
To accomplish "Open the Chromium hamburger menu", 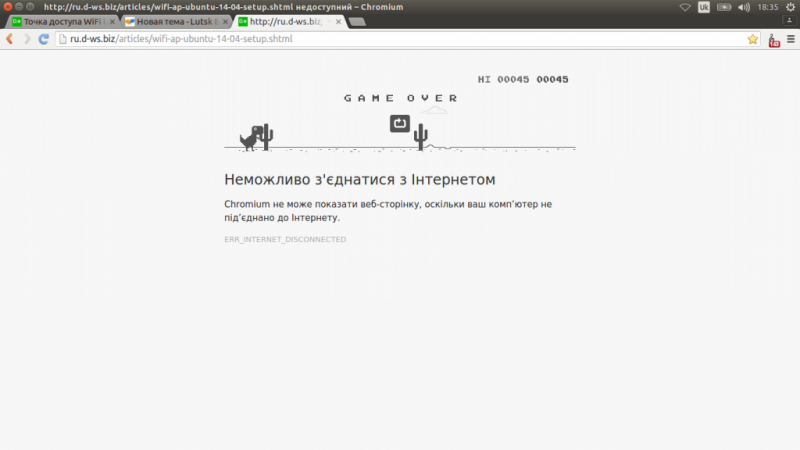I will click(x=791, y=39).
